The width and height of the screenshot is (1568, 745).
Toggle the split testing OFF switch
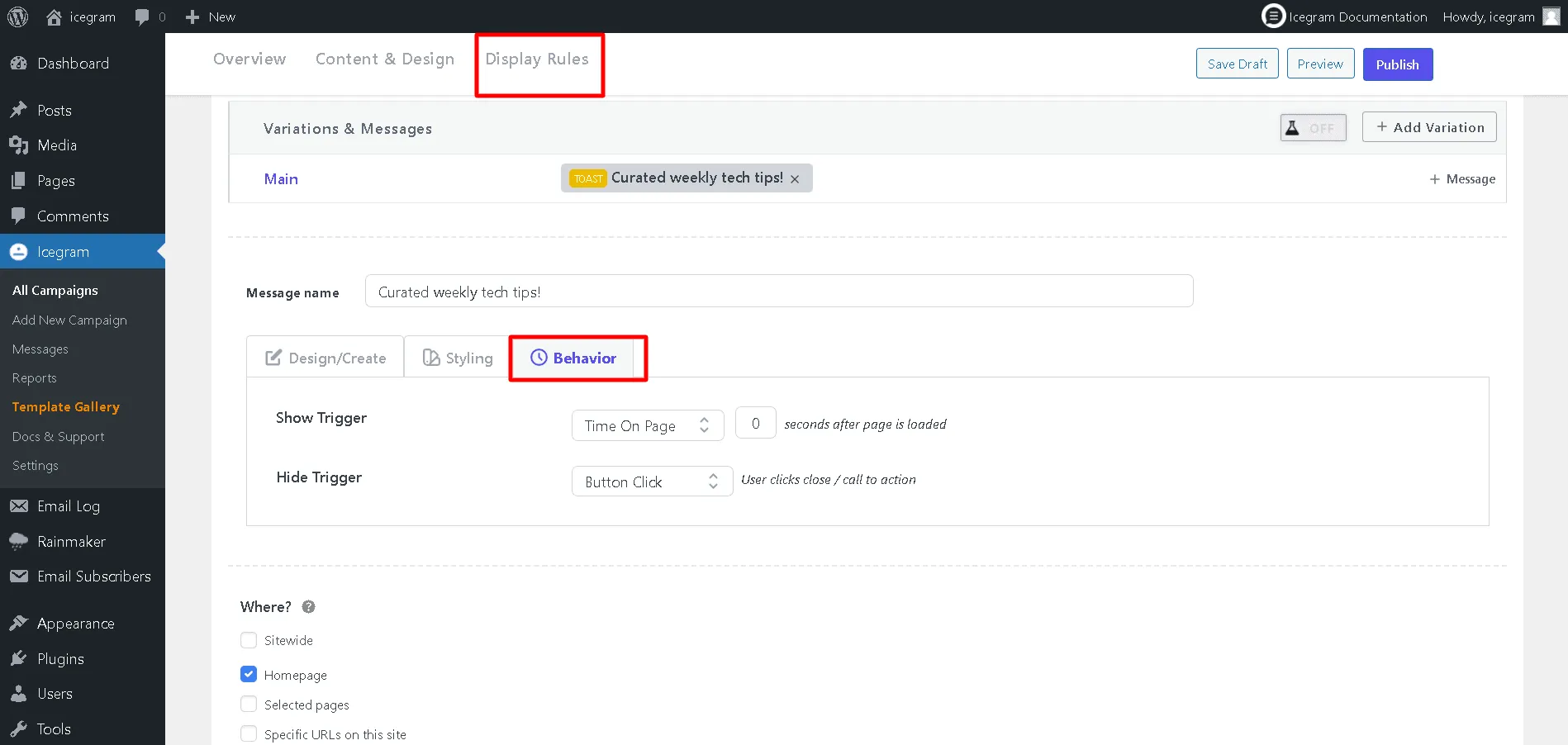(1313, 128)
